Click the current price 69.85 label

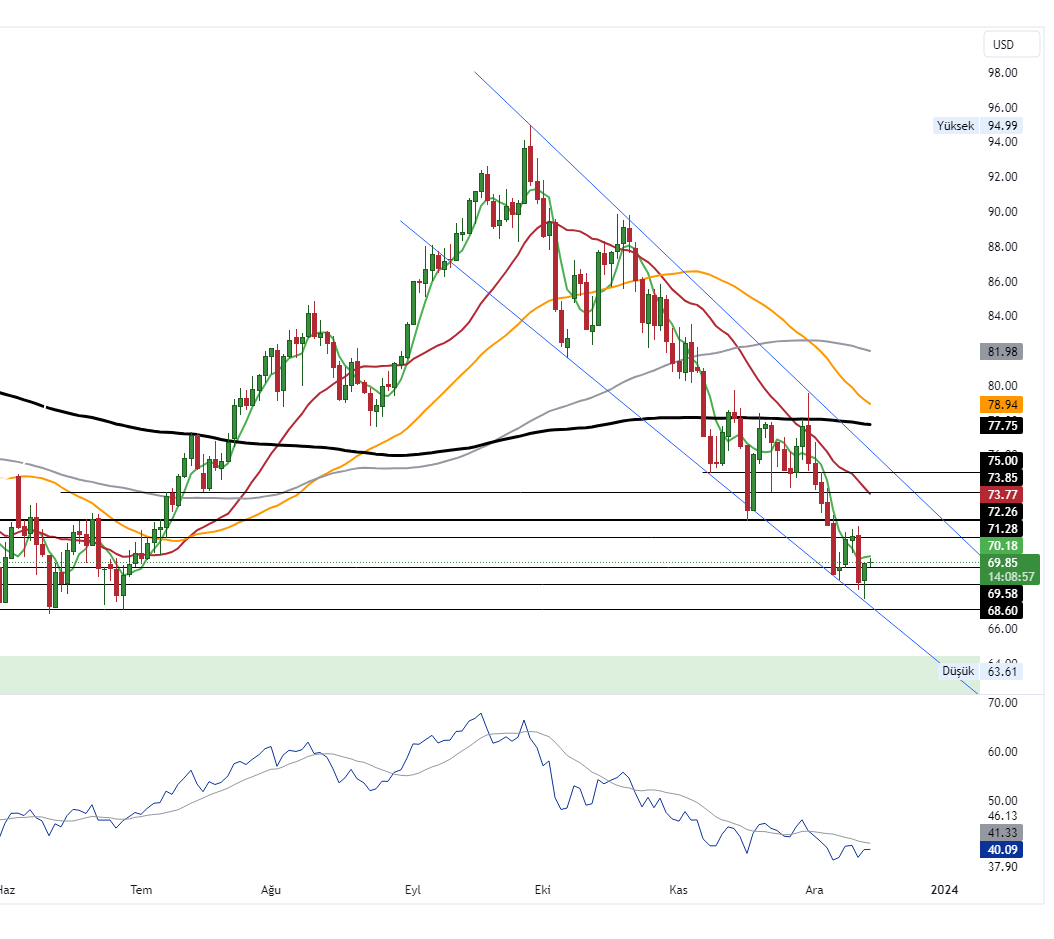1002,563
